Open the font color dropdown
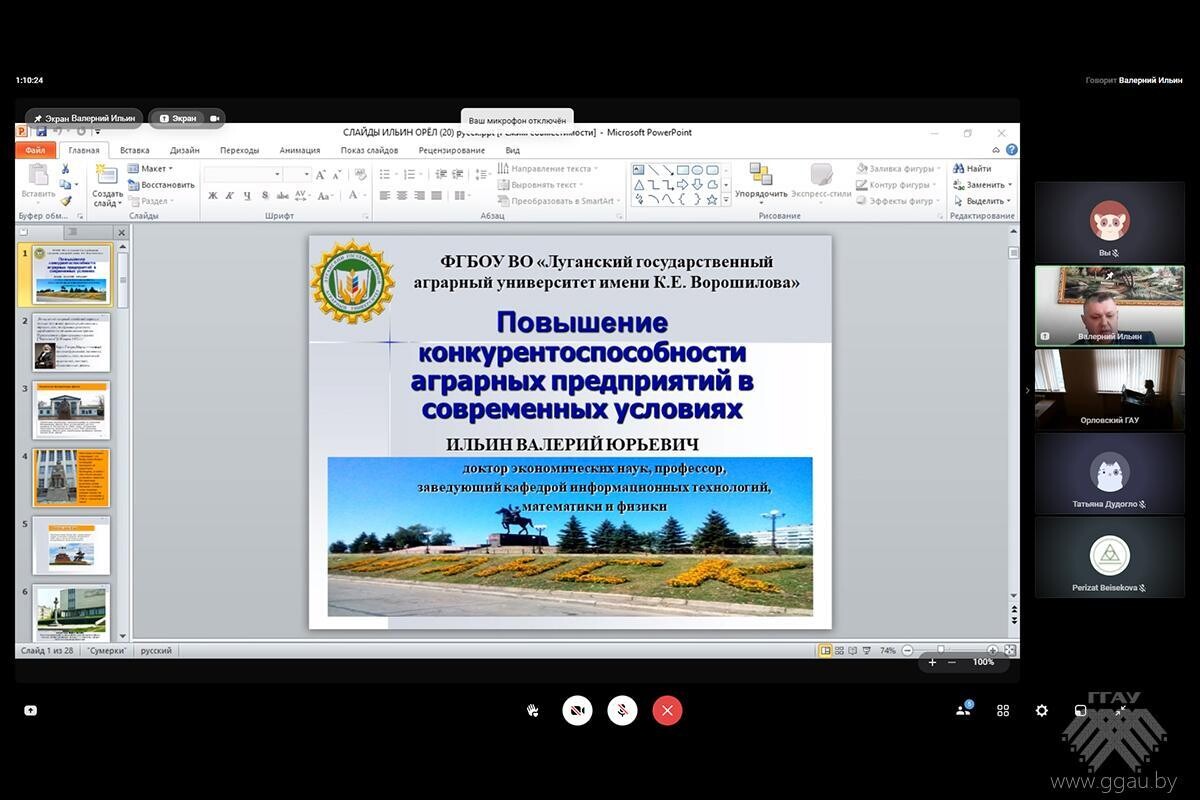This screenshot has width=1200, height=800. (x=356, y=196)
